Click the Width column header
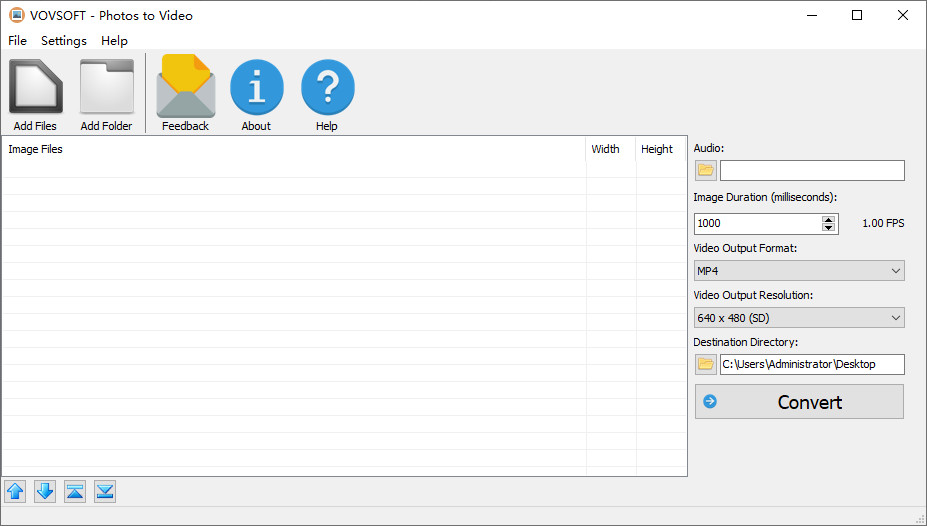The image size is (927, 526). tap(611, 150)
